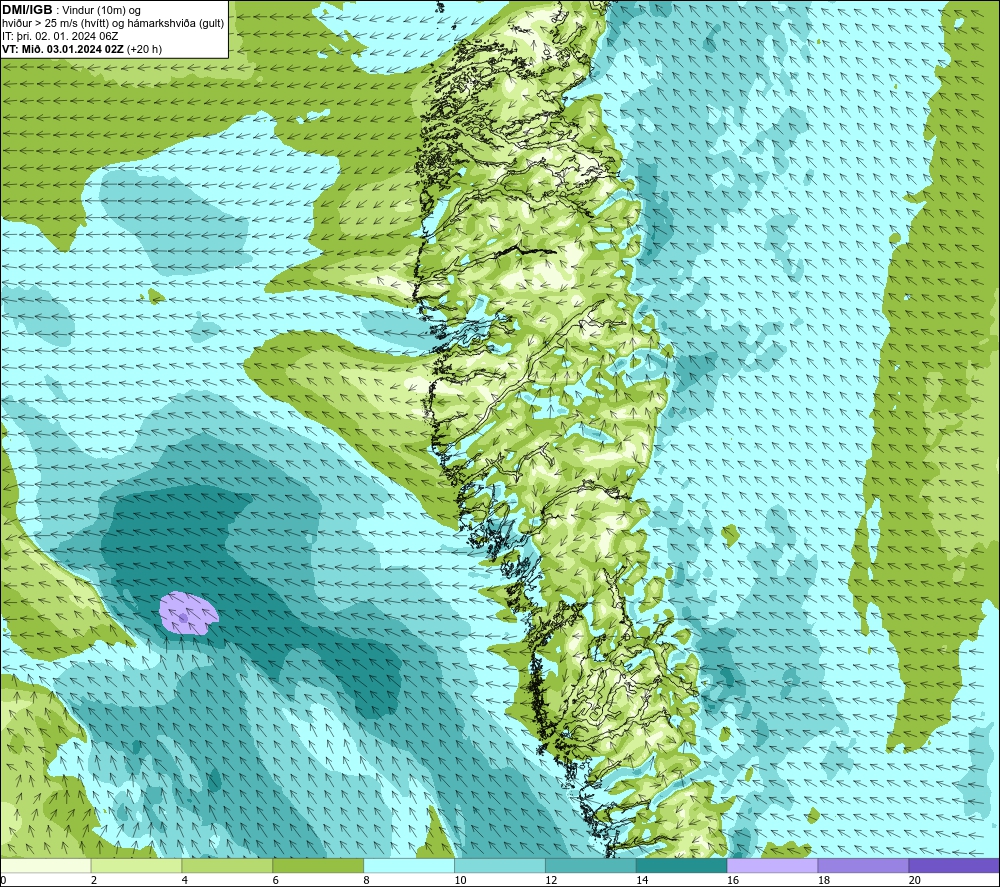1000x887 pixels.
Task: Click the scale label "12"
Action: [551, 880]
